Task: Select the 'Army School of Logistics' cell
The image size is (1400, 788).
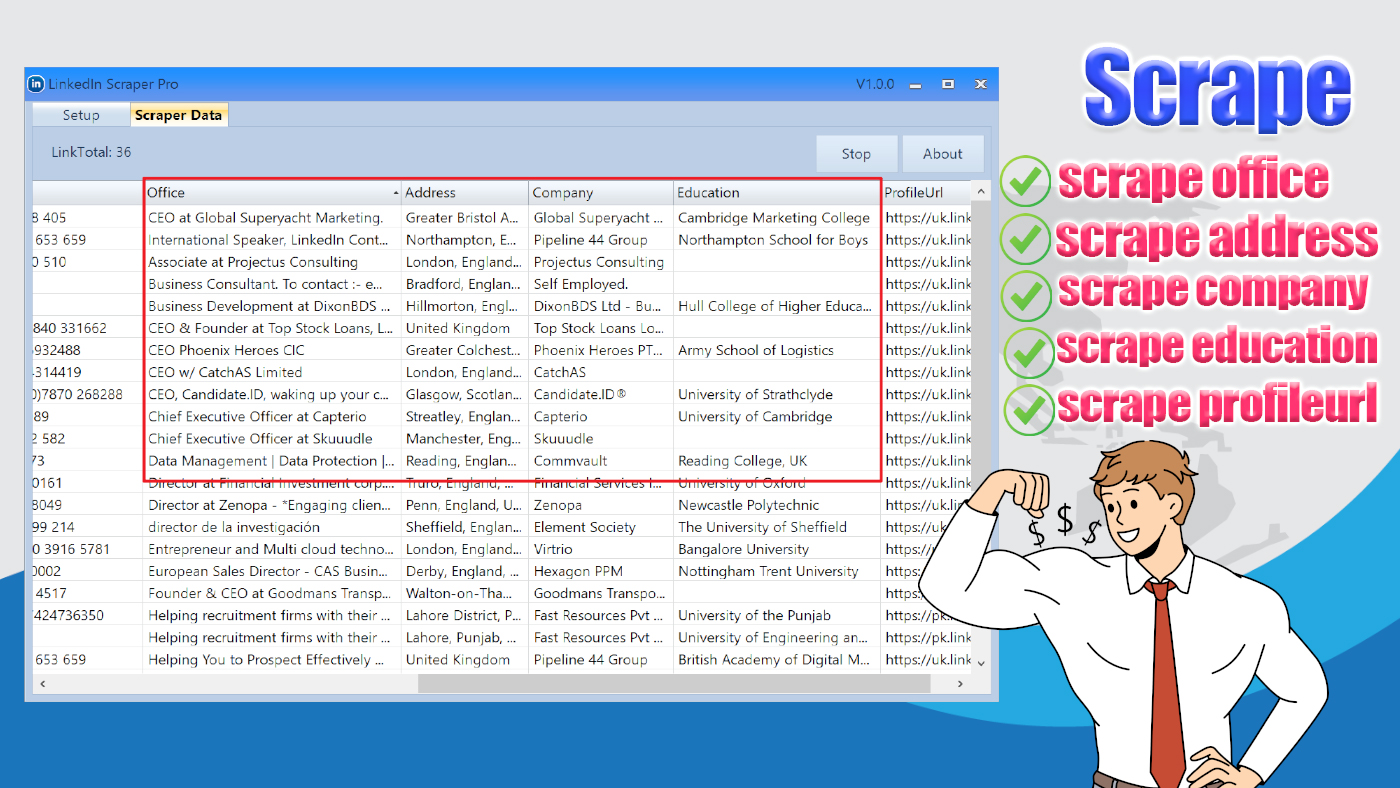Action: [777, 350]
